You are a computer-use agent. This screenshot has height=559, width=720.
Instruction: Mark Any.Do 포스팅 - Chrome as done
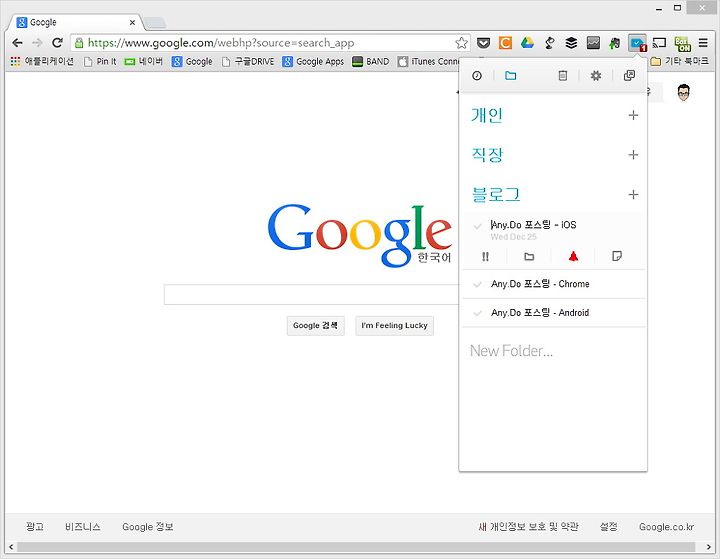477,284
